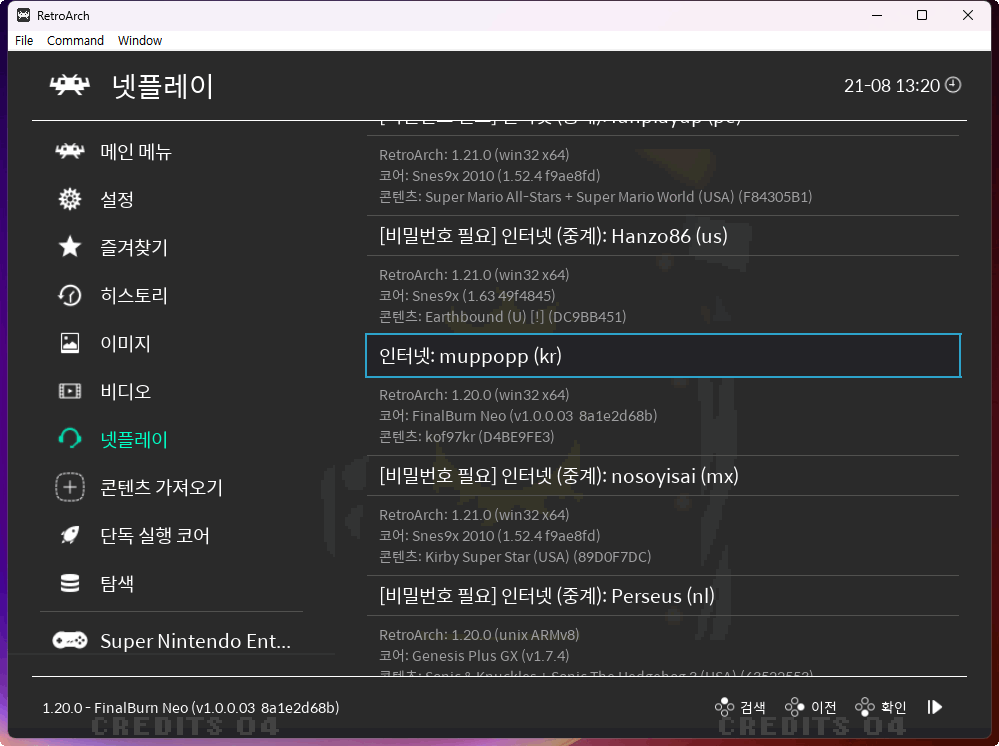Image resolution: width=999 pixels, height=746 pixels.
Task: Click the 넷플레이 headset icon
Action: [70, 439]
